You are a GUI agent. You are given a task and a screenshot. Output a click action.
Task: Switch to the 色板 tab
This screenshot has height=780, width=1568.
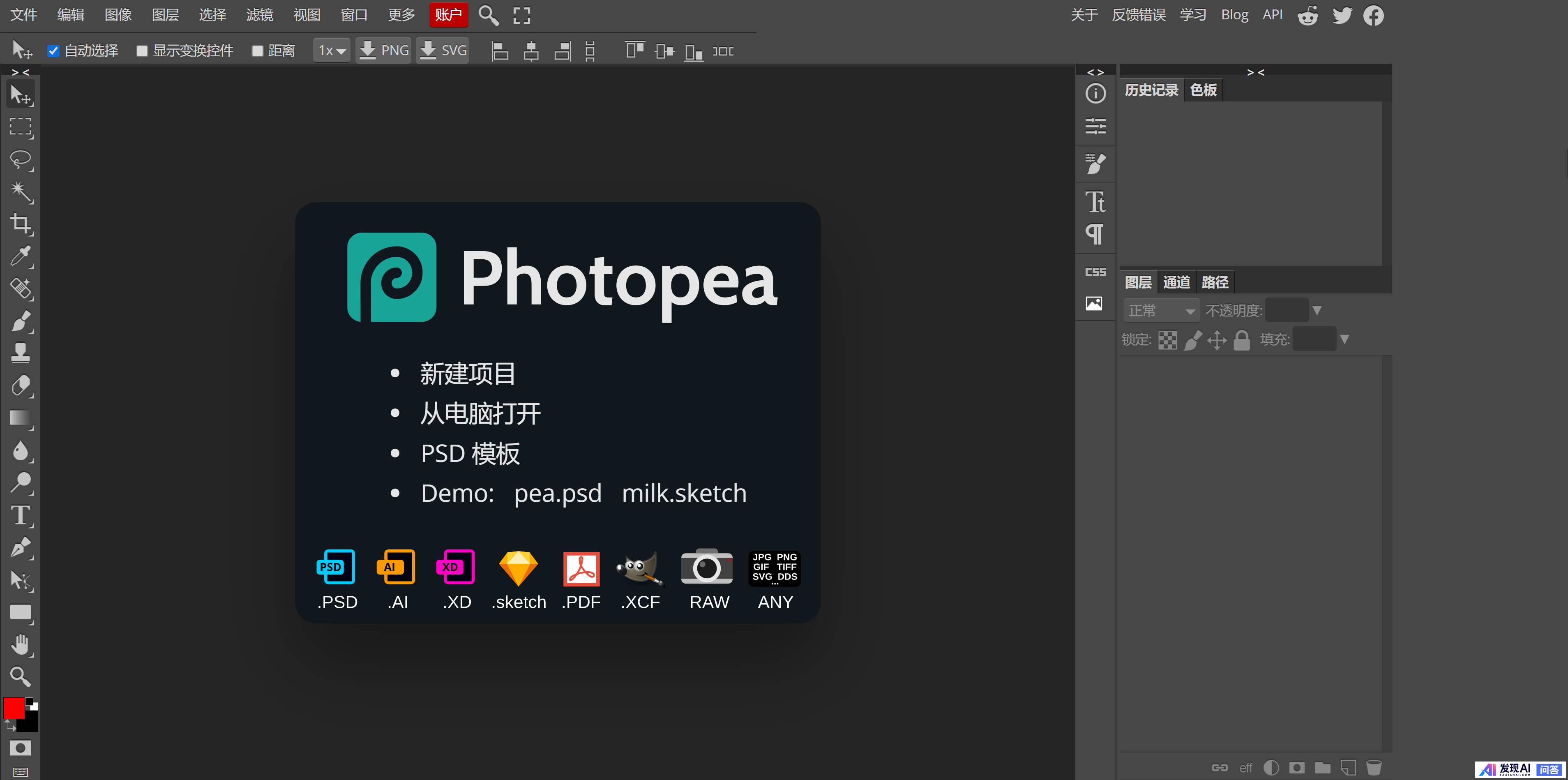(x=1203, y=90)
